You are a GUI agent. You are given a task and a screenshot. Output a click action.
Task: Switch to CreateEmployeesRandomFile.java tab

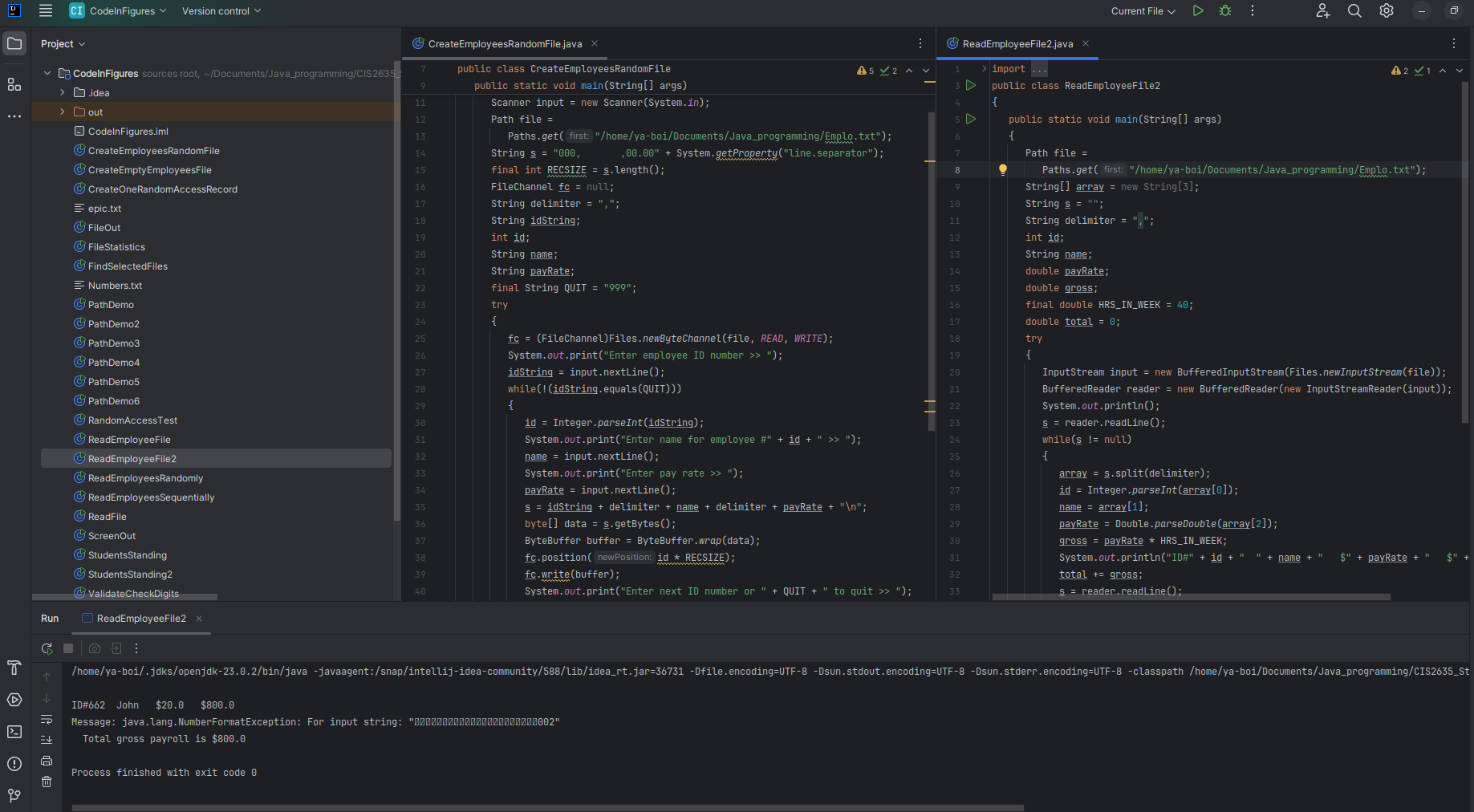pyautogui.click(x=504, y=44)
